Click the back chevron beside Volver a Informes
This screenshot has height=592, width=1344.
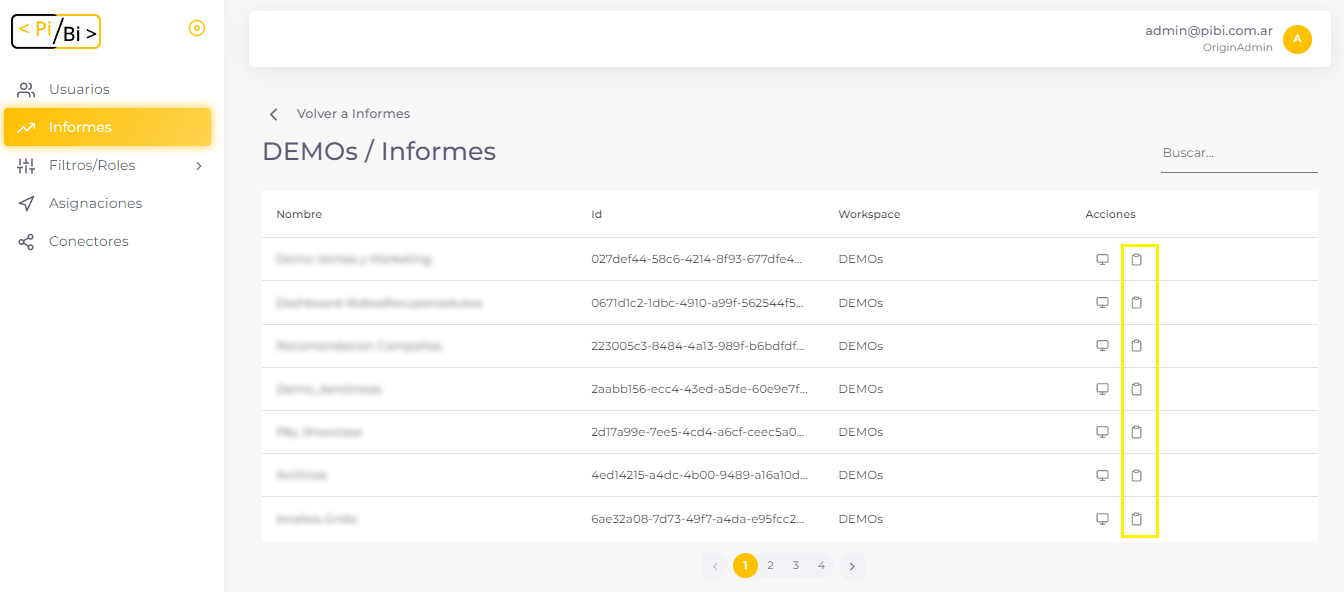[273, 114]
